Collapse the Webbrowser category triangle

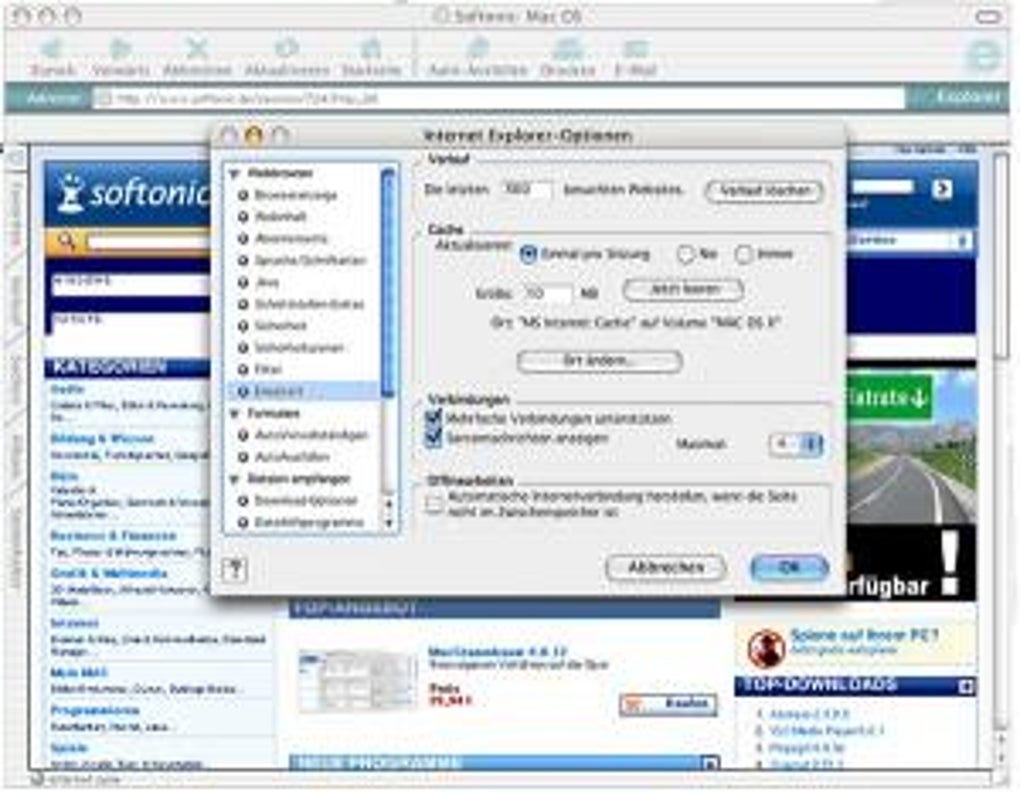[234, 174]
